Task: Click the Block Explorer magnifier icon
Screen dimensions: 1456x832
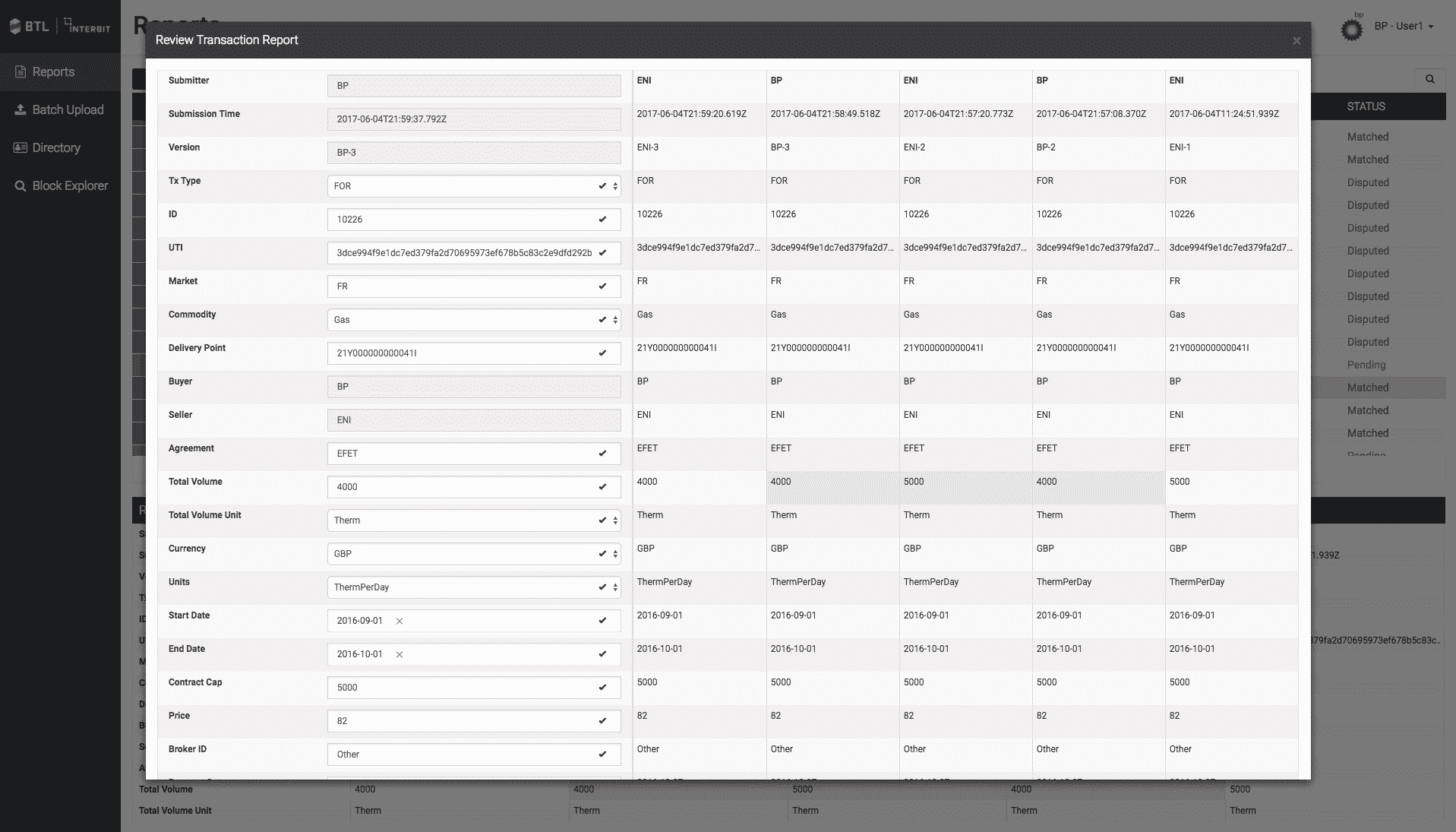Action: click(x=21, y=186)
